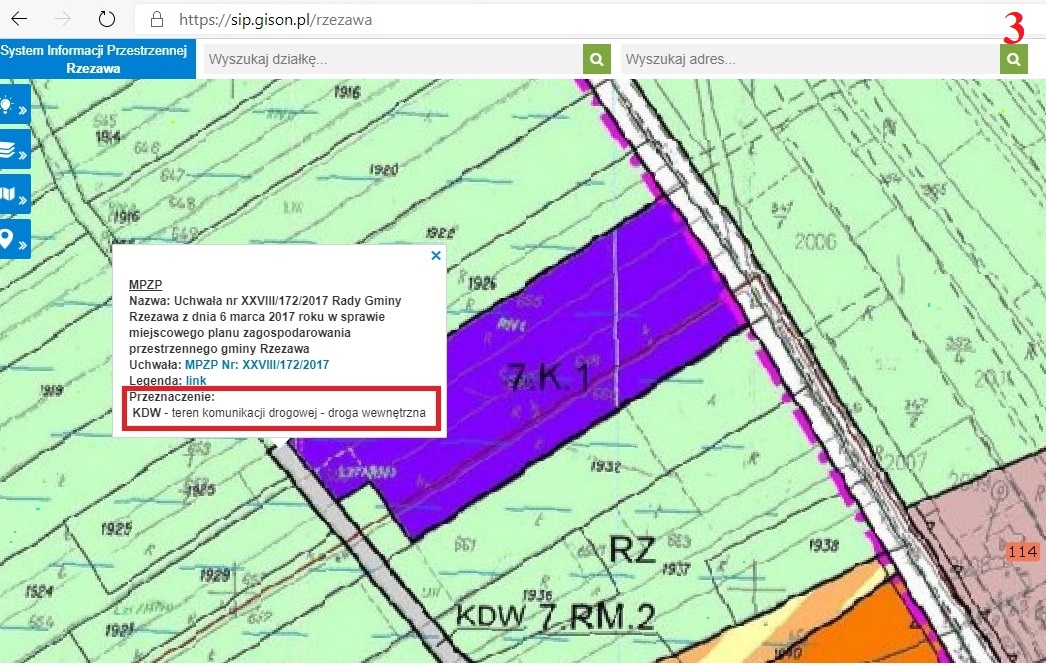
Task: Click parcel number '2006' on the map
Action: click(815, 241)
